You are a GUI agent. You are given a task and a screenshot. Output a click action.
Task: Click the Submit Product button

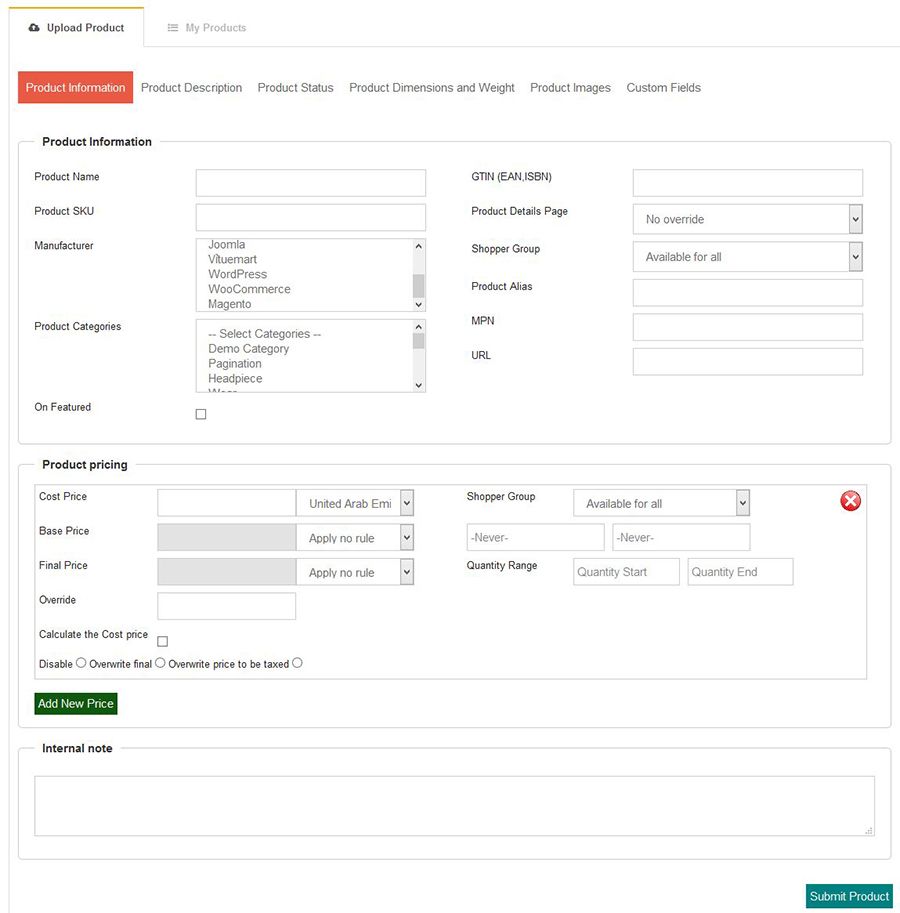pyautogui.click(x=849, y=896)
